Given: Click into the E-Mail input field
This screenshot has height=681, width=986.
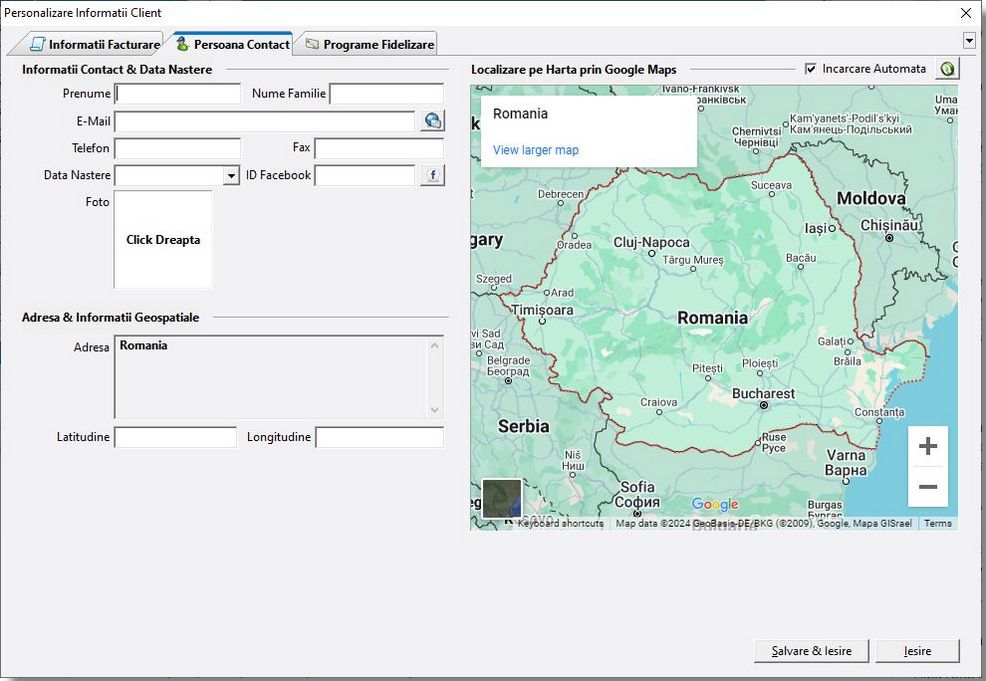Looking at the screenshot, I should (x=265, y=121).
